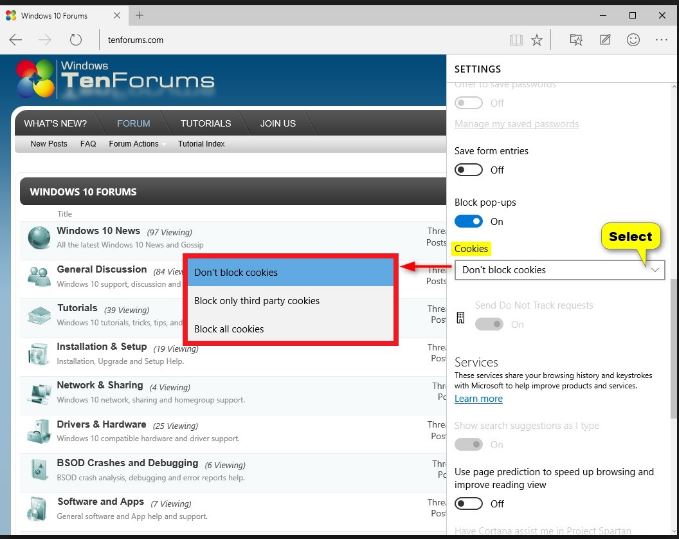Open the Join Us tab

click(278, 123)
